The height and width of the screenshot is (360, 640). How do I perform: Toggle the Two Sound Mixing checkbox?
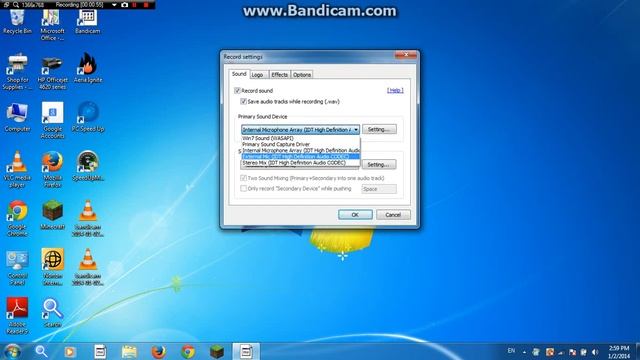[244, 178]
